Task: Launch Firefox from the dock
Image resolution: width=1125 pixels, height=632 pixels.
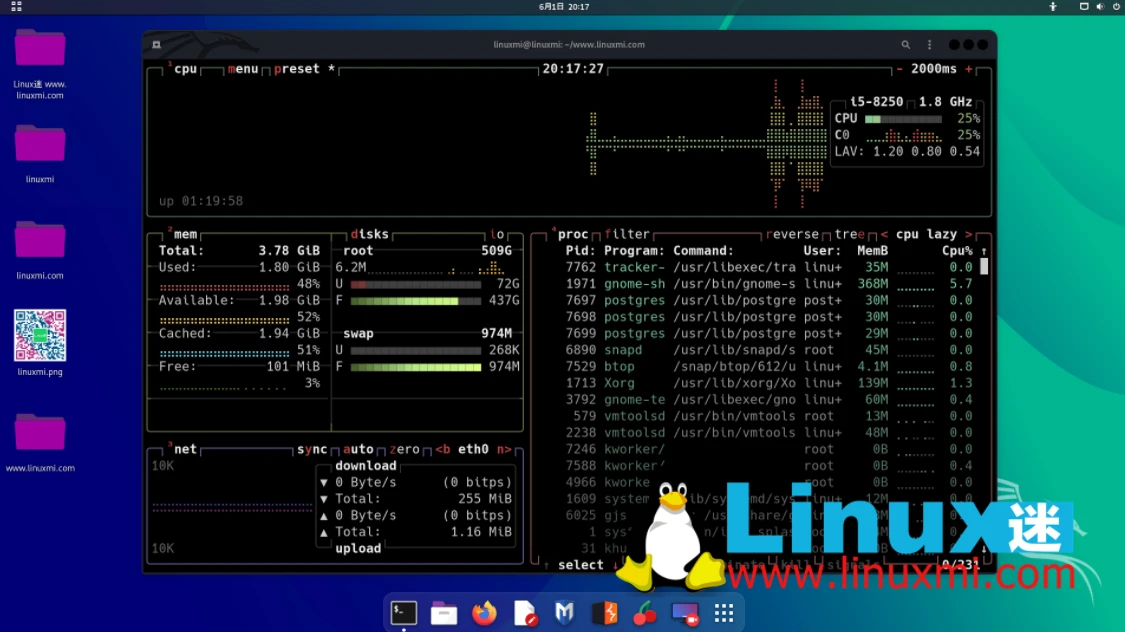Action: [484, 613]
